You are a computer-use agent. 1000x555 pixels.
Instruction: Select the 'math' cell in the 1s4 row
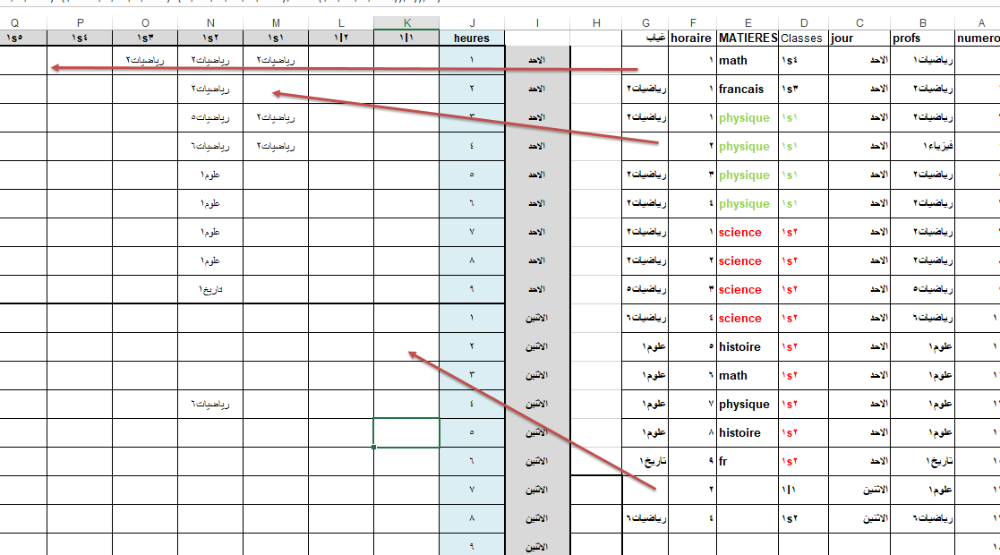pos(747,61)
